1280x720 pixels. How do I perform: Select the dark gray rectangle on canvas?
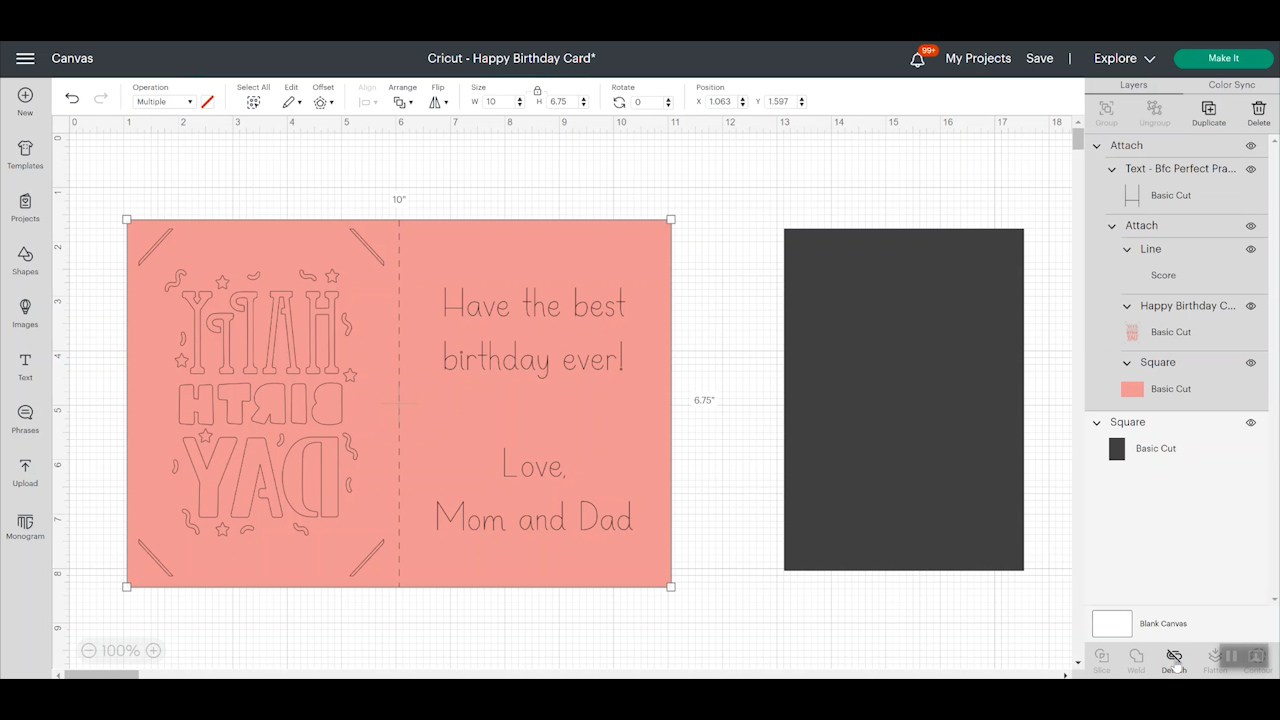[x=903, y=399]
